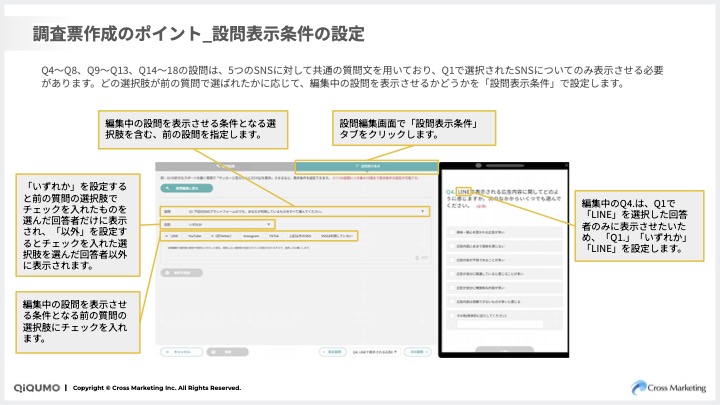The height and width of the screenshot is (405, 720).
Task: Go to the previous question button
Action: (x=333, y=352)
